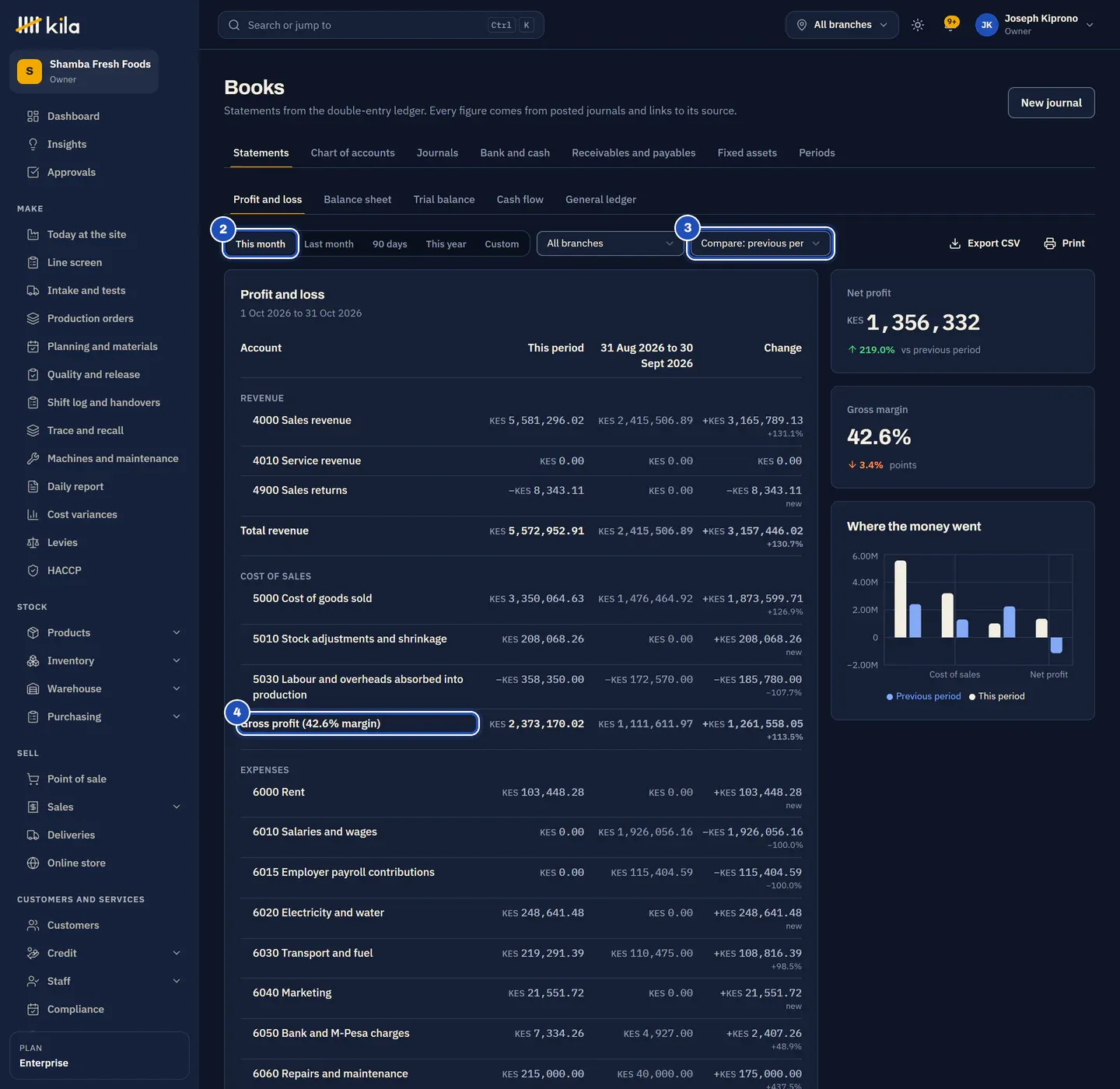Open the HACCP shield icon
This screenshot has width=1120, height=1089.
[33, 570]
